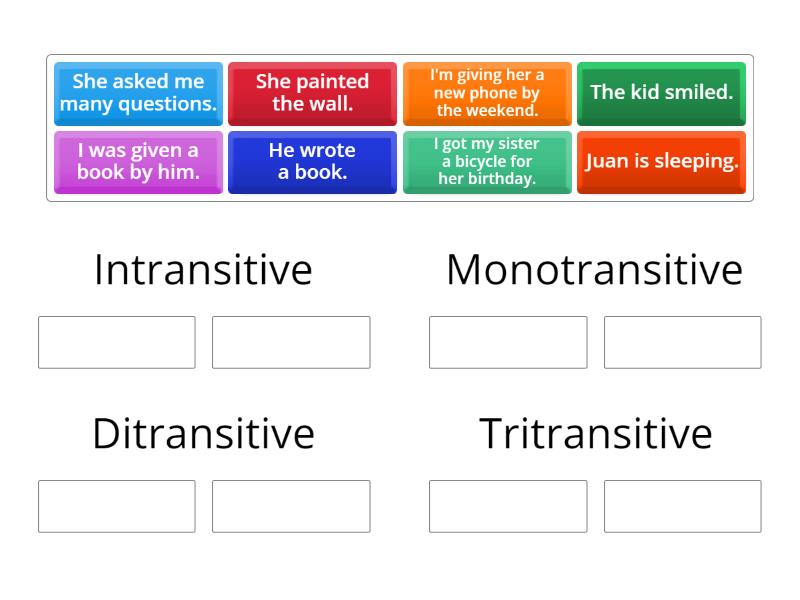Click the 'She painted the wall.' card
800x600 pixels.
click(x=313, y=93)
